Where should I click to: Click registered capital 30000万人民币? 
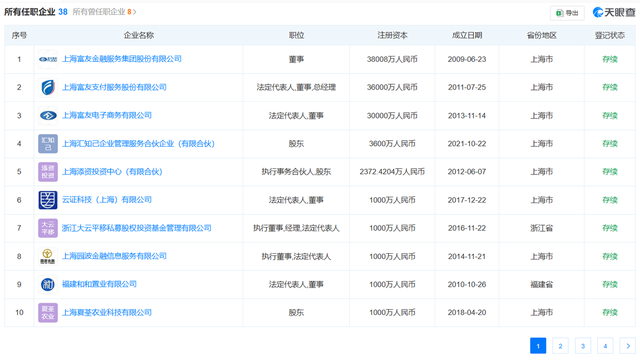(x=392, y=116)
